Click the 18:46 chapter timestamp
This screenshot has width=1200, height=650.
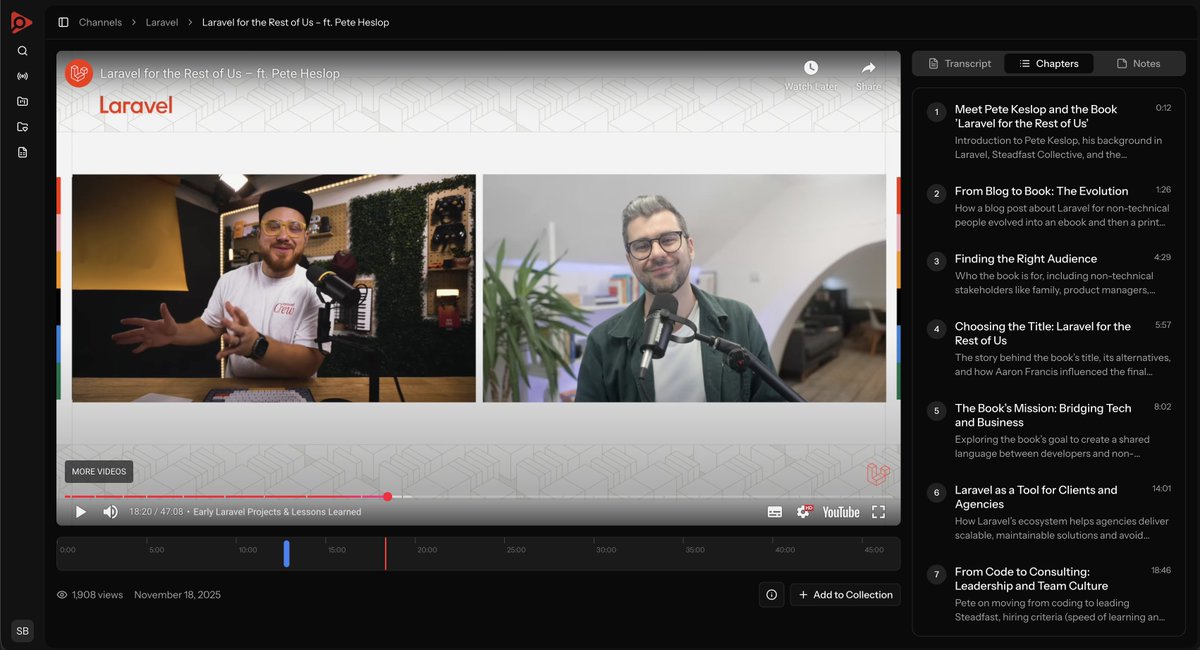(1161, 571)
